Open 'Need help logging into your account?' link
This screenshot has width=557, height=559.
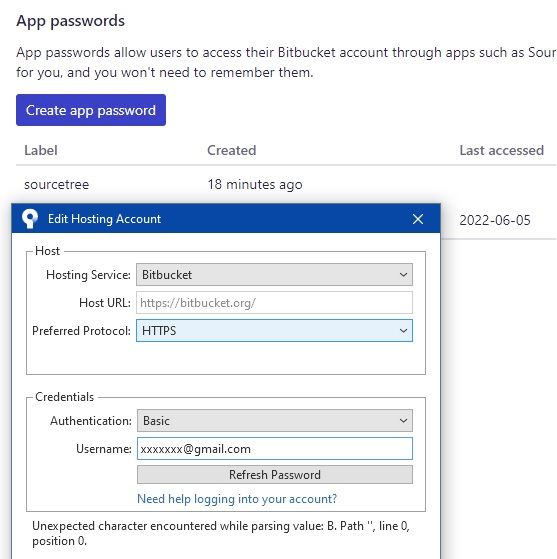[x=237, y=499]
